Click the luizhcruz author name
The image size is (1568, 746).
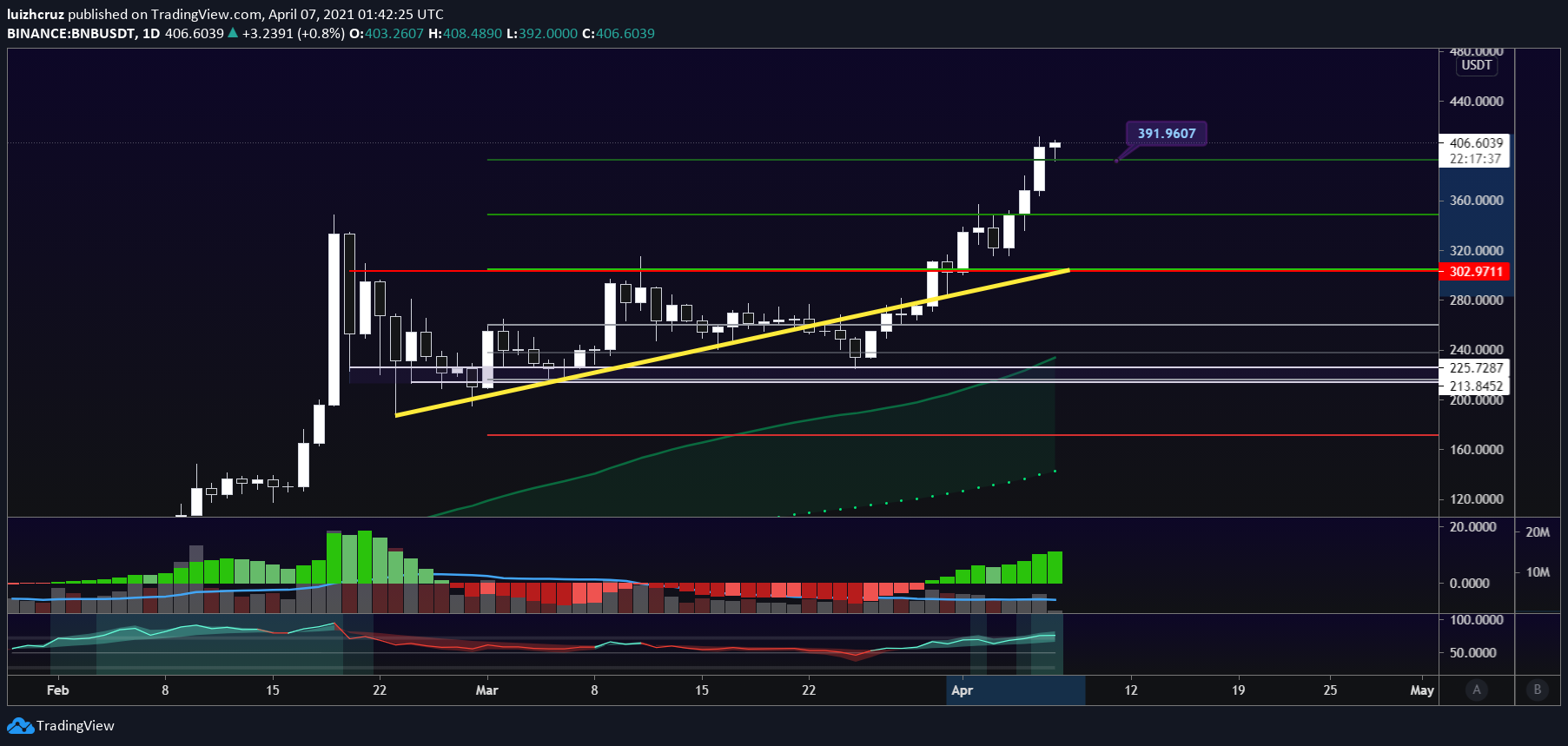36,14
